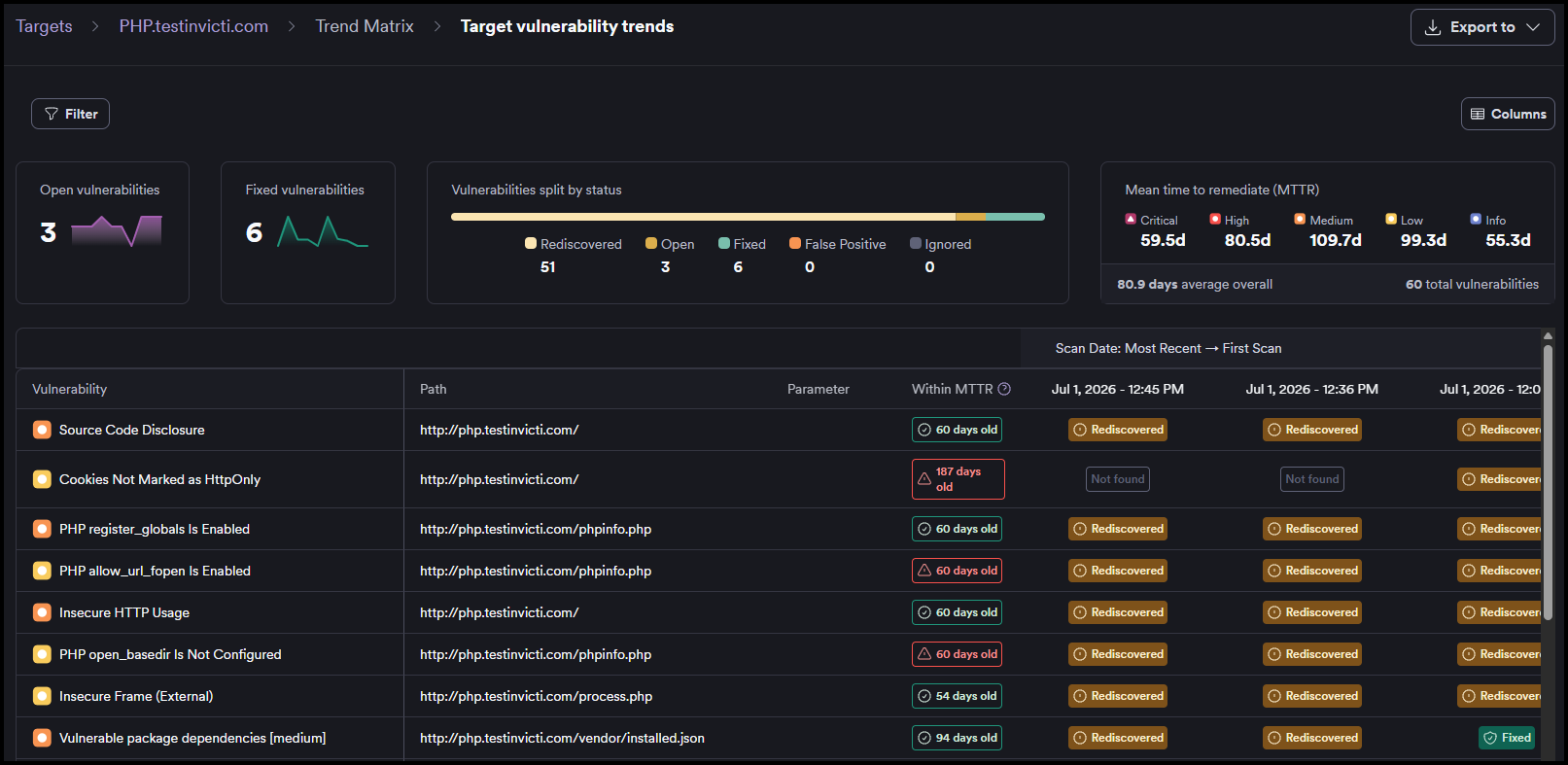Click the 80.9 days average overall text

(x=1195, y=284)
